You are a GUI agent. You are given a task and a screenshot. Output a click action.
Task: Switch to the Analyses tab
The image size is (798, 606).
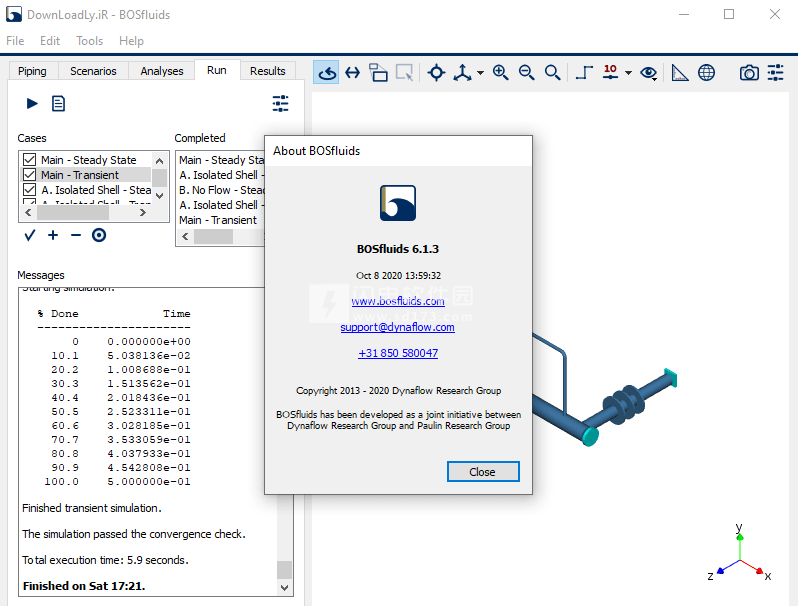pos(162,71)
